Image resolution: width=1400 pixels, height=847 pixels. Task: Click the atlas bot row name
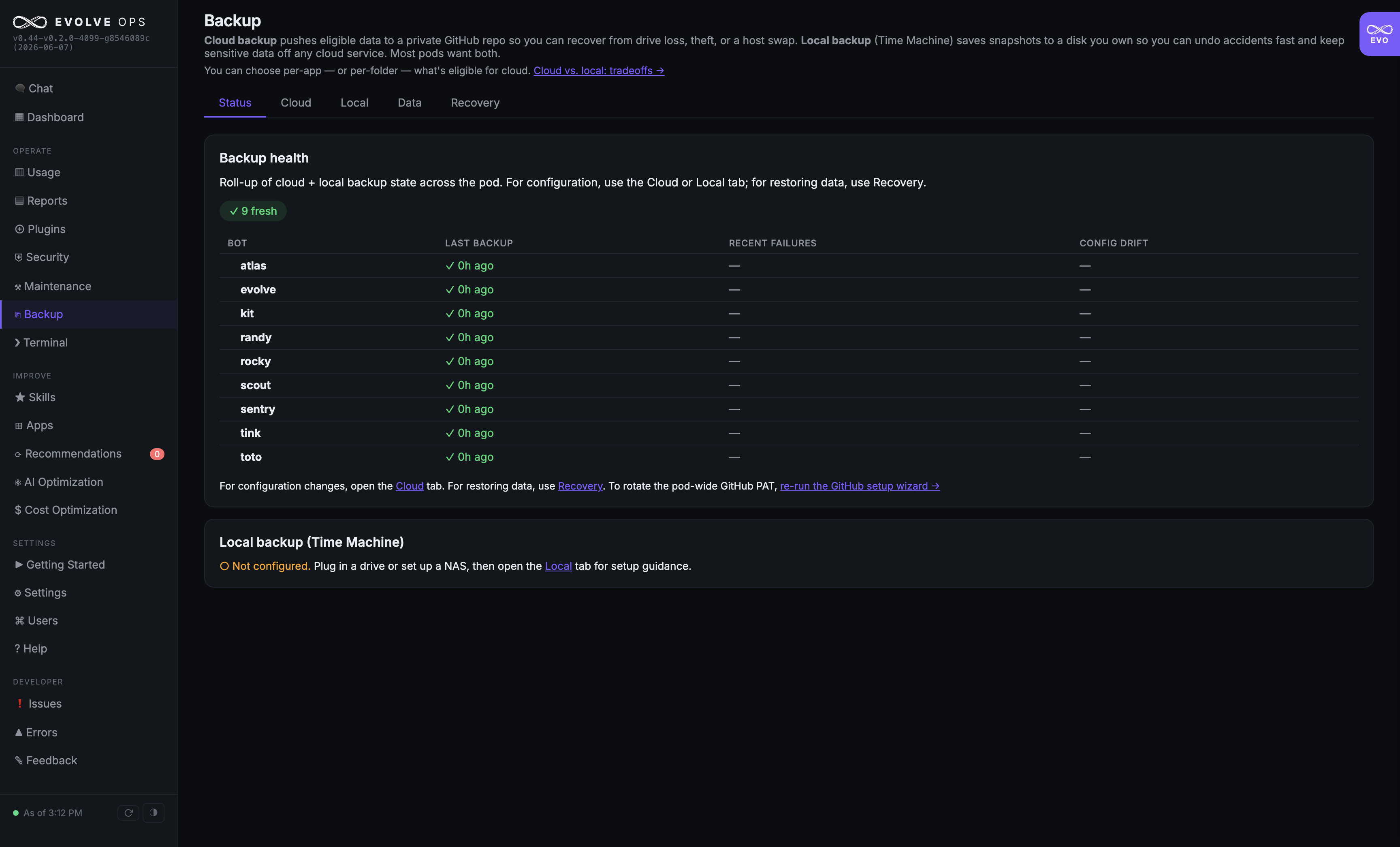[254, 265]
